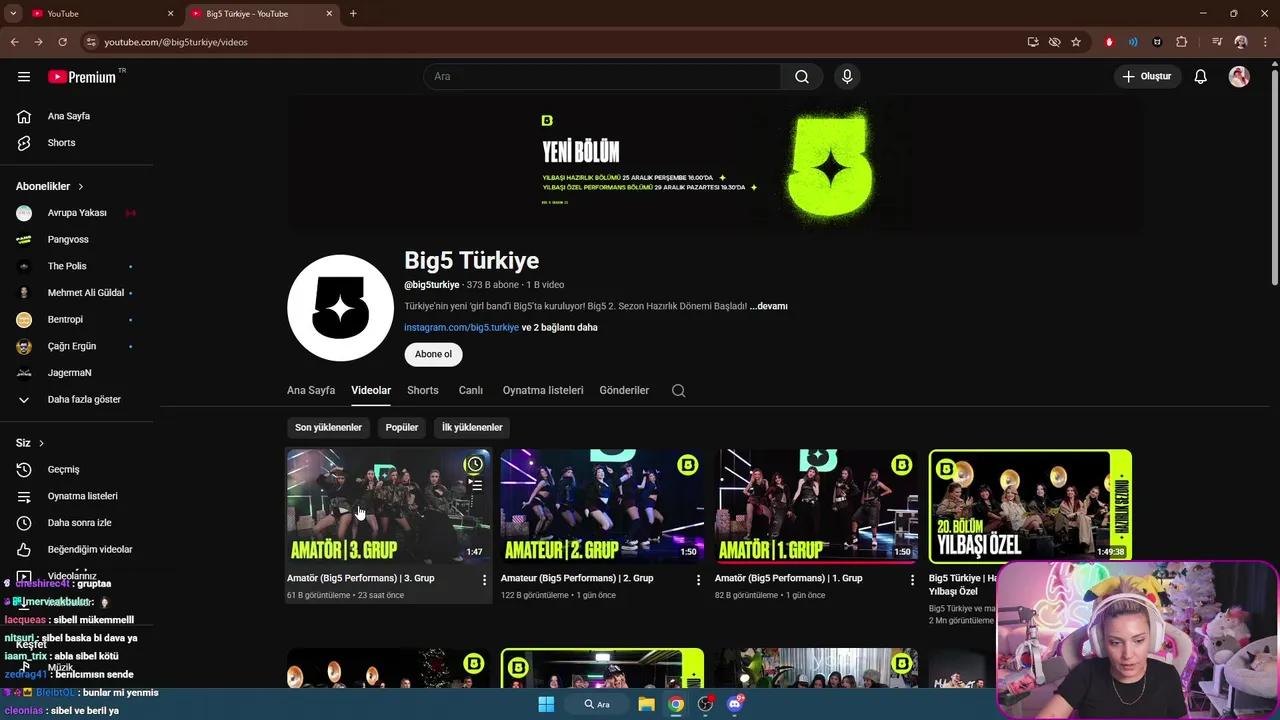Select the Son yüklenenler filter chip

click(x=328, y=427)
